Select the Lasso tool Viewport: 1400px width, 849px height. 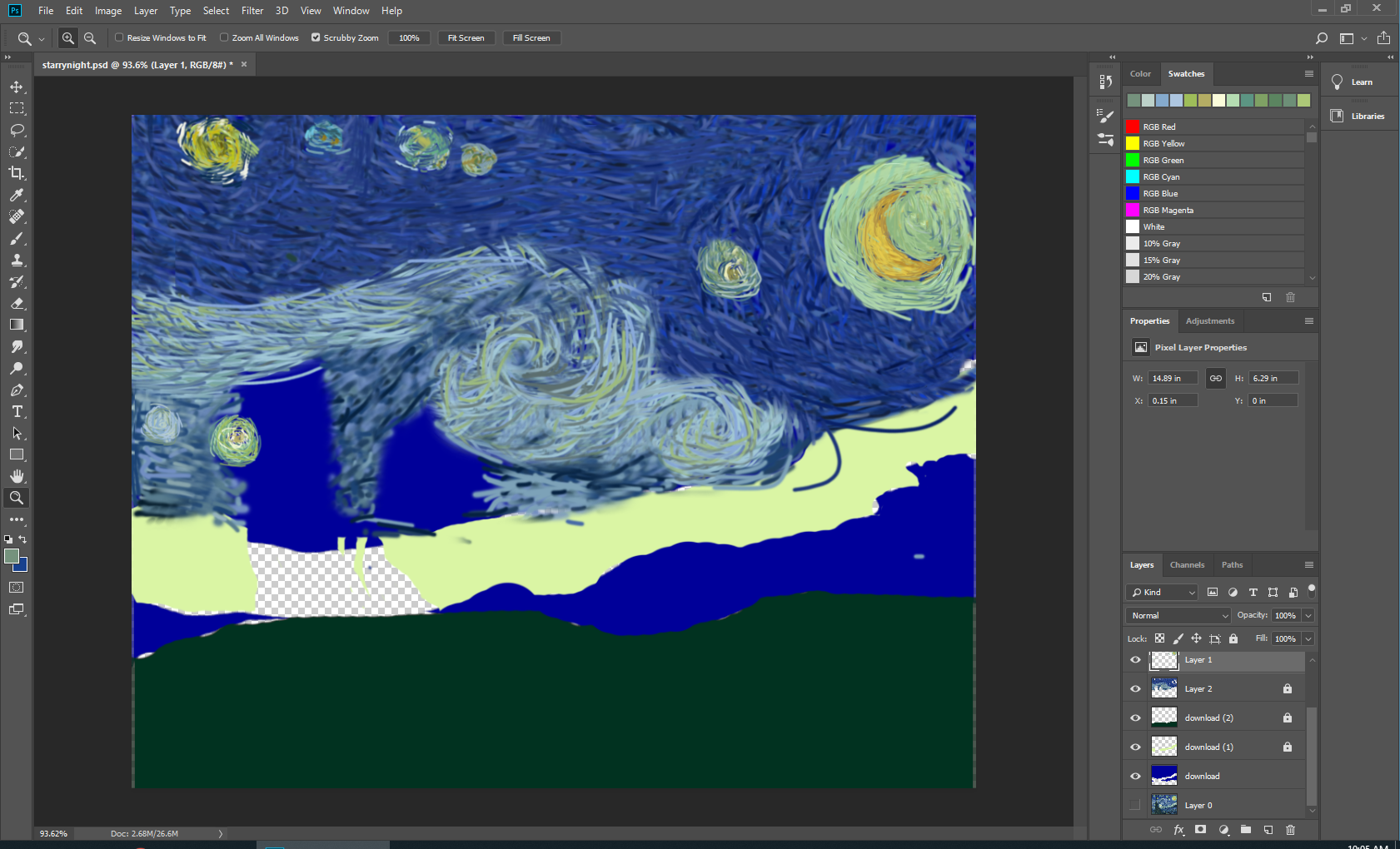(17, 130)
